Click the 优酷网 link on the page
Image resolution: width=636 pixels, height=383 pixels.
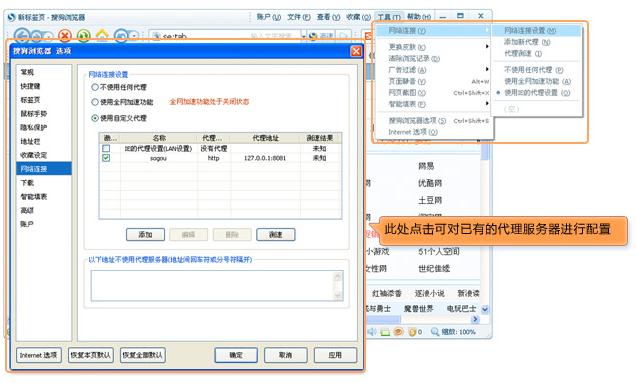pos(430,183)
